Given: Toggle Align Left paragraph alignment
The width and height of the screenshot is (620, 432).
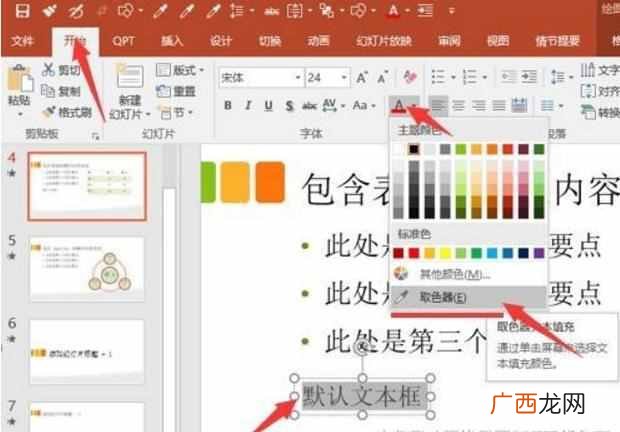Looking at the screenshot, I should (439, 106).
